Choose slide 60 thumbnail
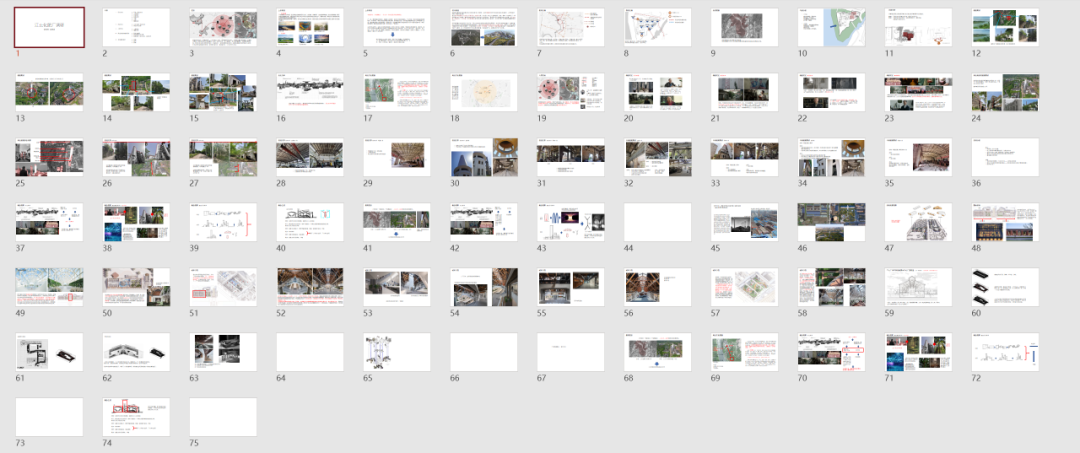The height and width of the screenshot is (453, 1080). pyautogui.click(x=1006, y=287)
